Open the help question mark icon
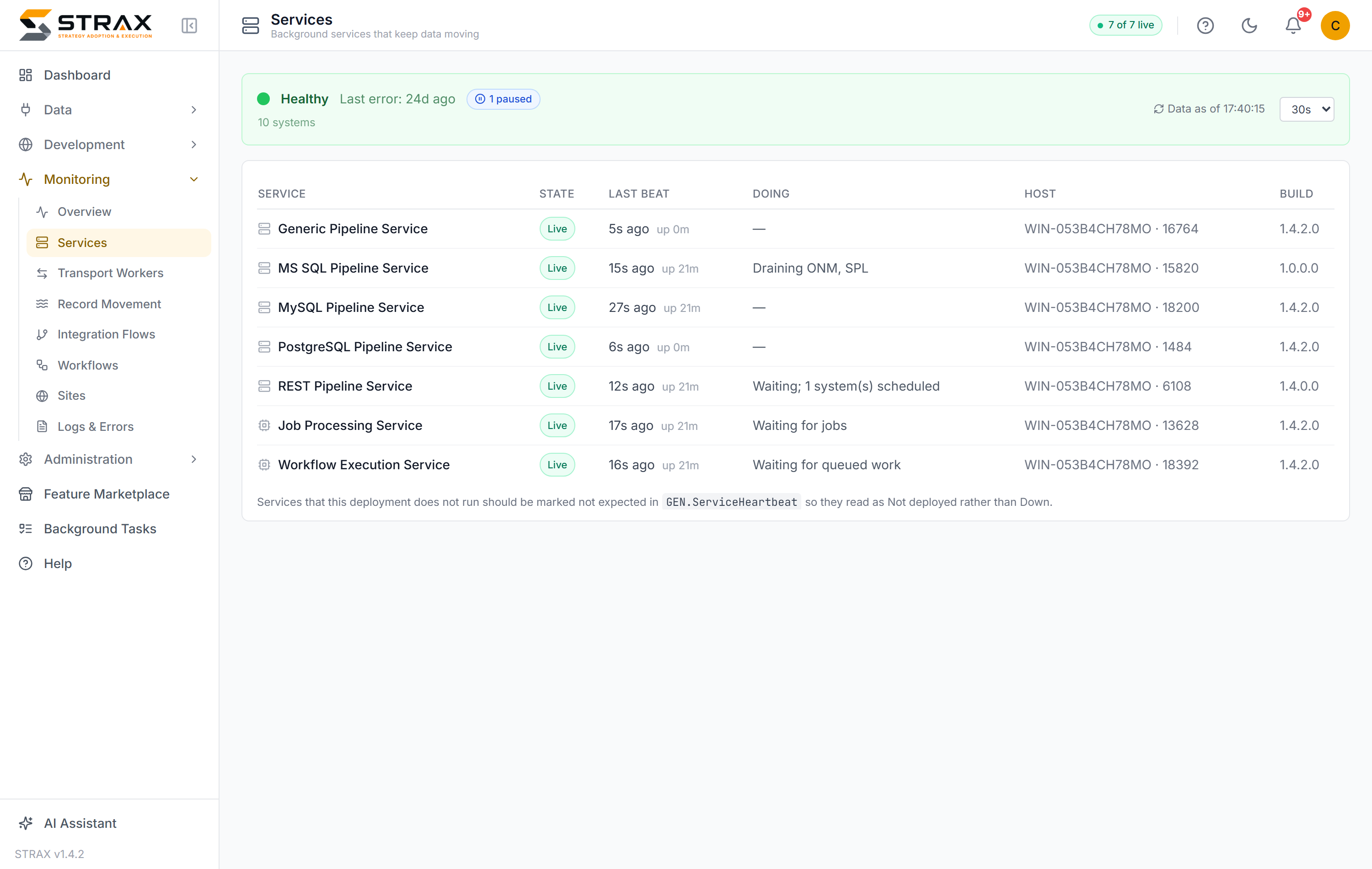Viewport: 1372px width, 869px height. pyautogui.click(x=1205, y=26)
